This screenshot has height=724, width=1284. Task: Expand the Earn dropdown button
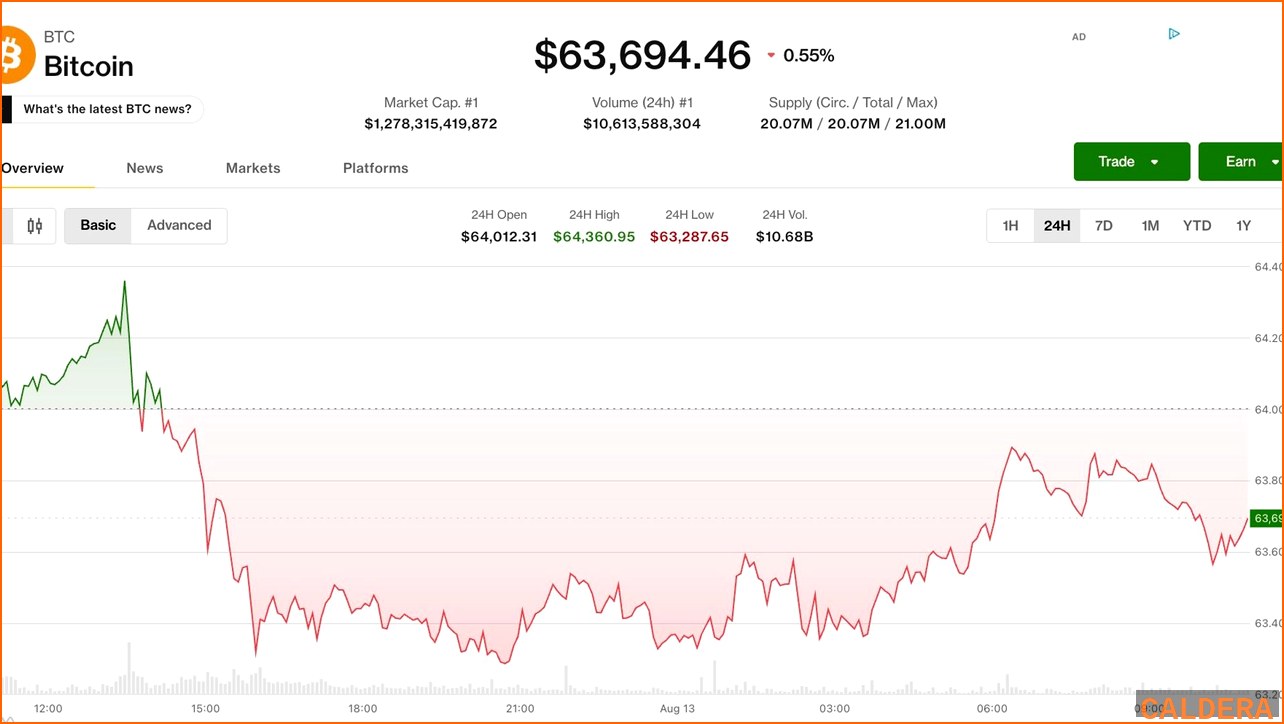coord(1241,162)
